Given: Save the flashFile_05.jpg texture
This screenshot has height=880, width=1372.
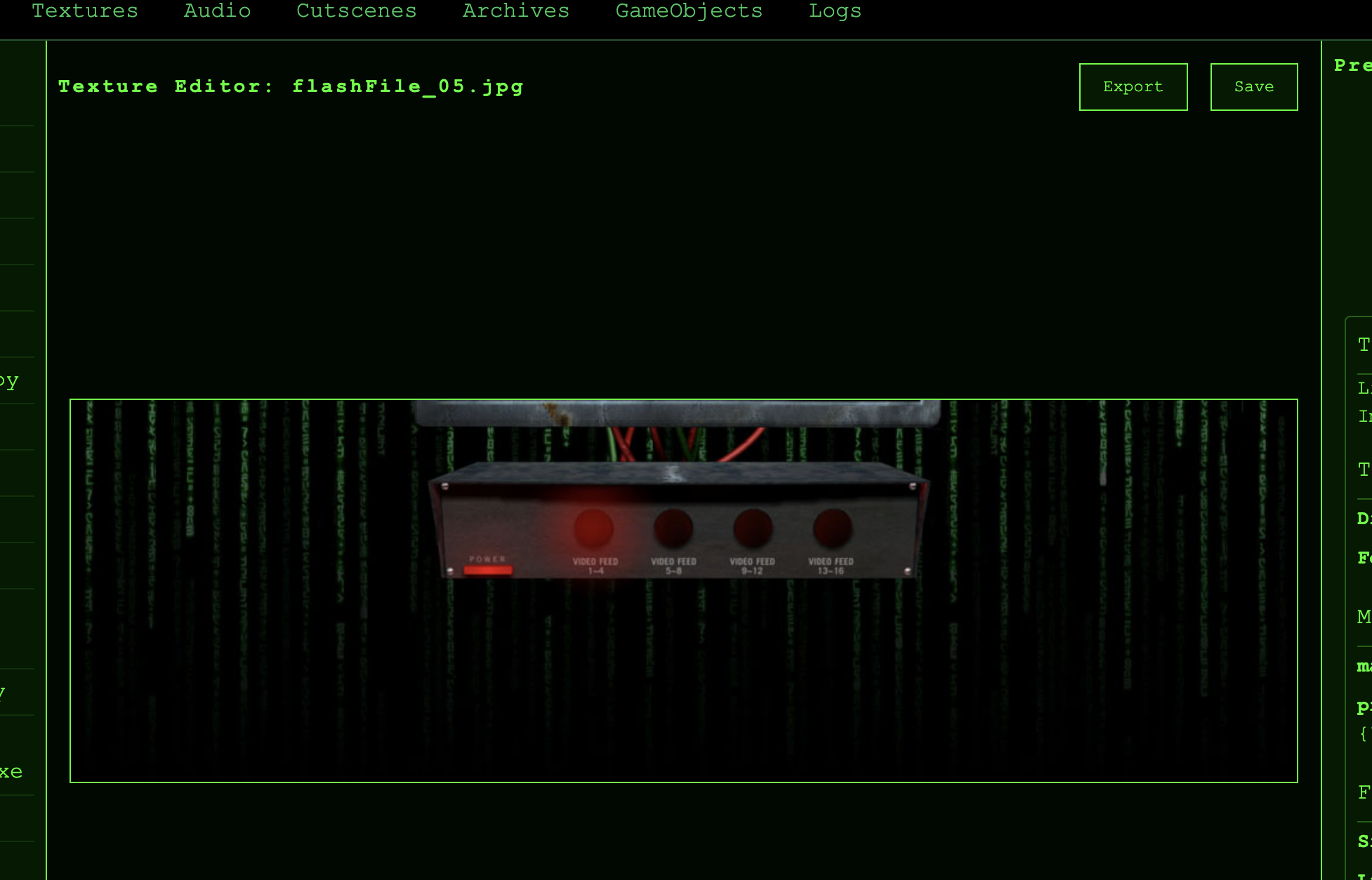Looking at the screenshot, I should [x=1253, y=87].
